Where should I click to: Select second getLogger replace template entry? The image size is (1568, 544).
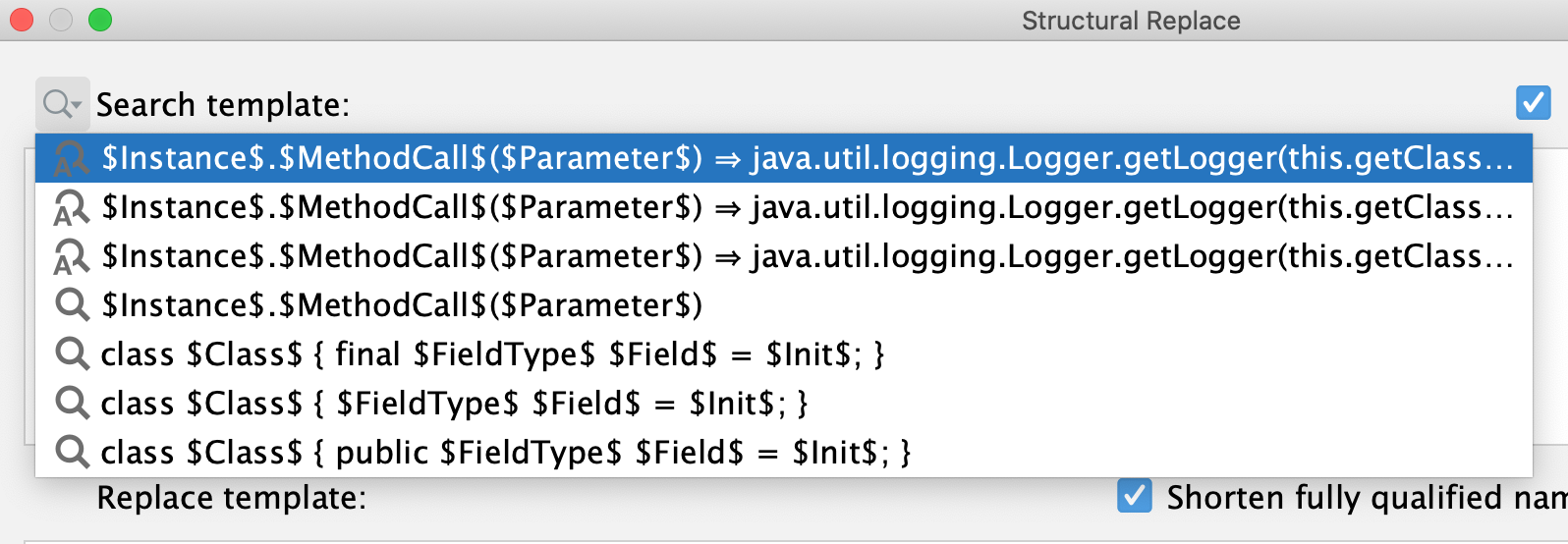(806, 207)
